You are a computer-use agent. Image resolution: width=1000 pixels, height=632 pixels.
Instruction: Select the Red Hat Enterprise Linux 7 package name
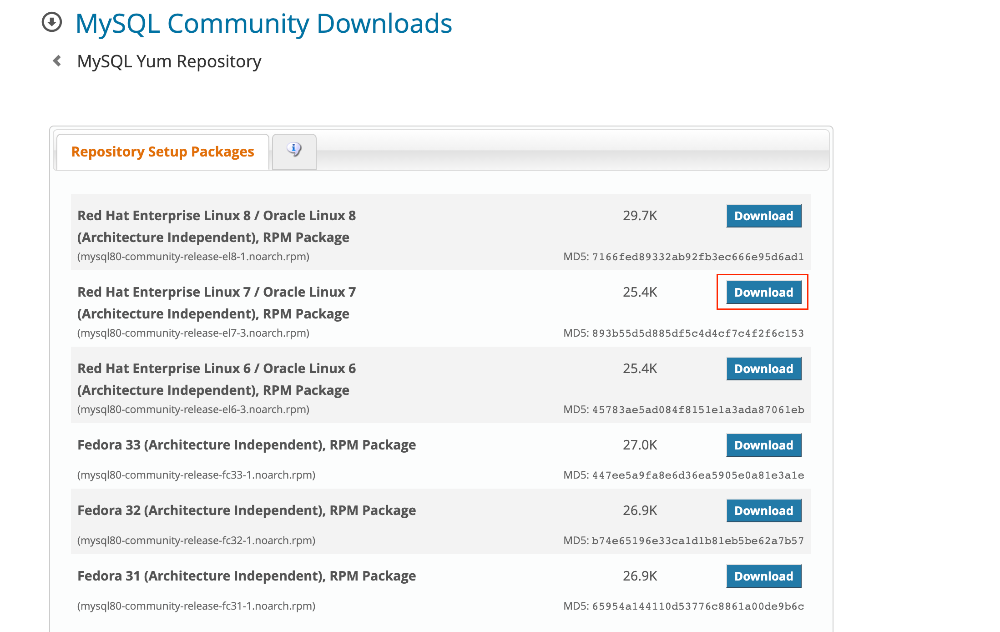[216, 303]
